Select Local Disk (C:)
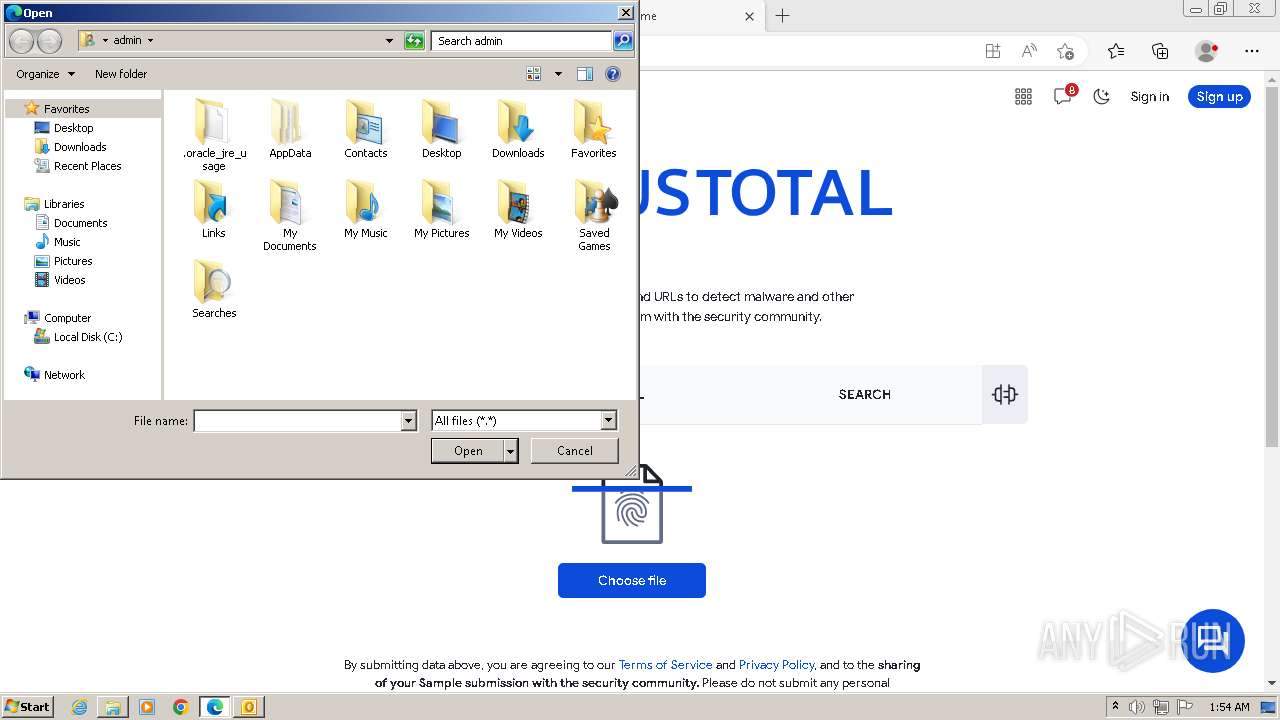Viewport: 1280px width, 720px height. coord(88,337)
